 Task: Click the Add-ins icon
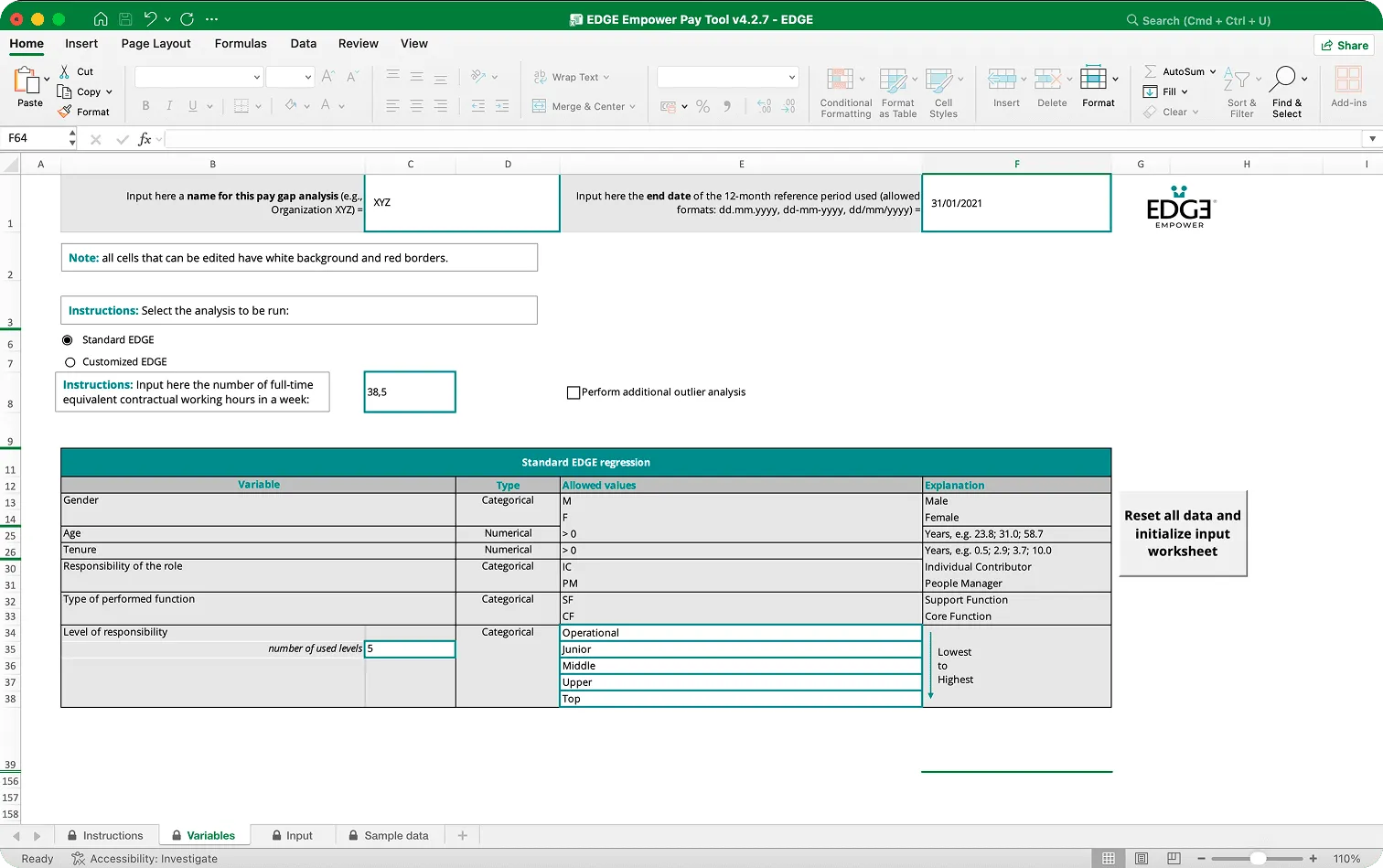click(x=1348, y=79)
